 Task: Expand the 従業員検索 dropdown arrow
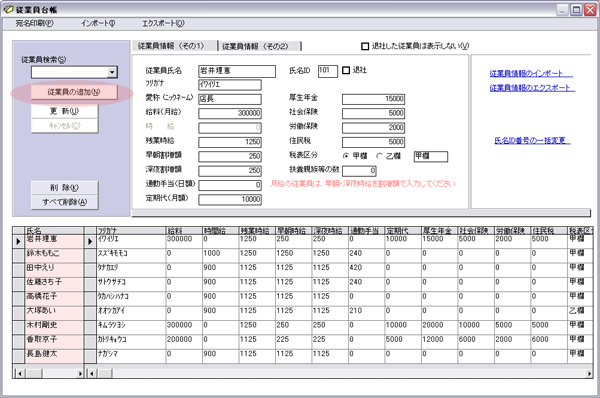[x=112, y=72]
